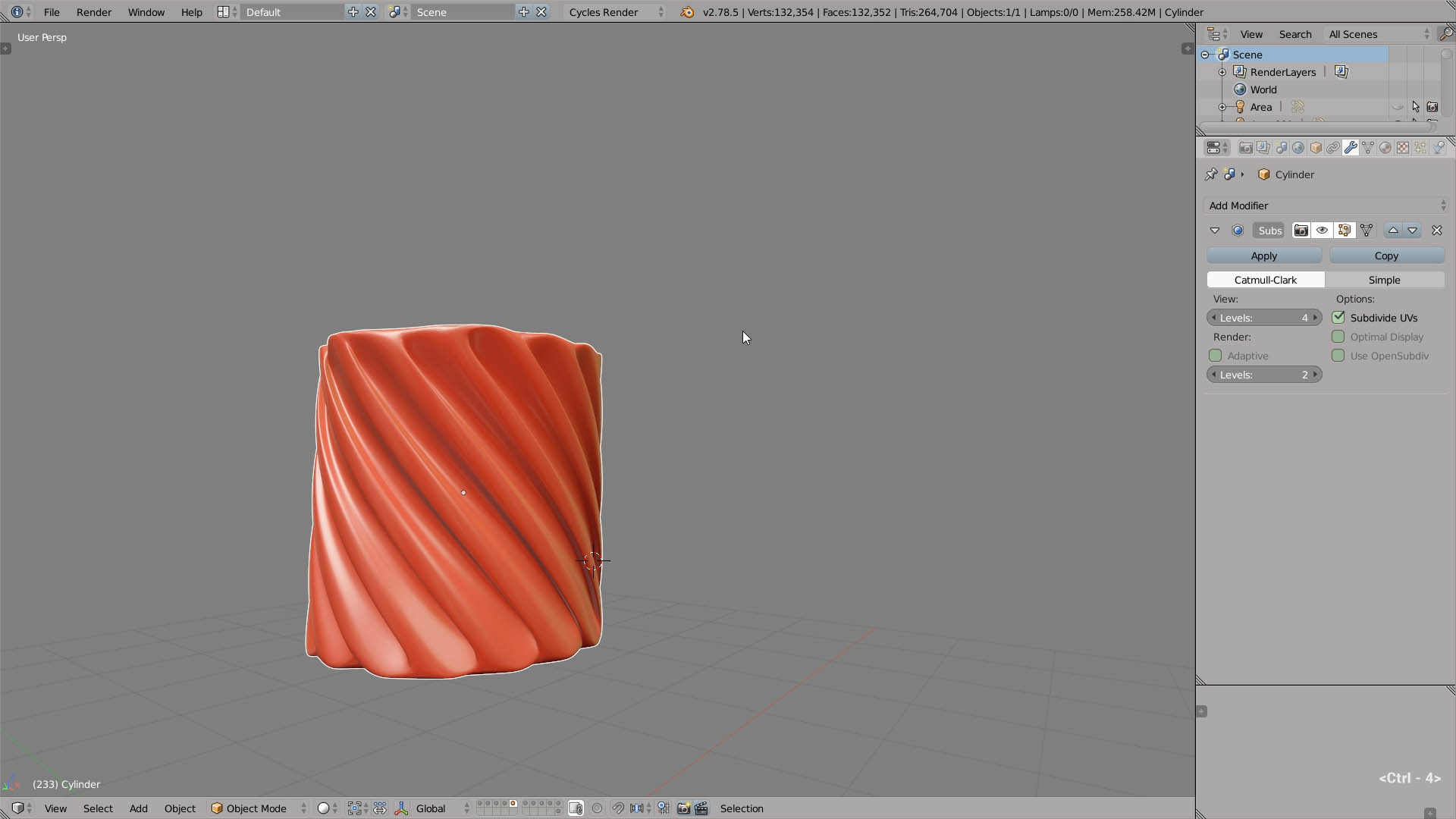Collapse the Subsurf modifier panel triangle
Viewport: 1456px width, 819px height.
[1215, 231]
